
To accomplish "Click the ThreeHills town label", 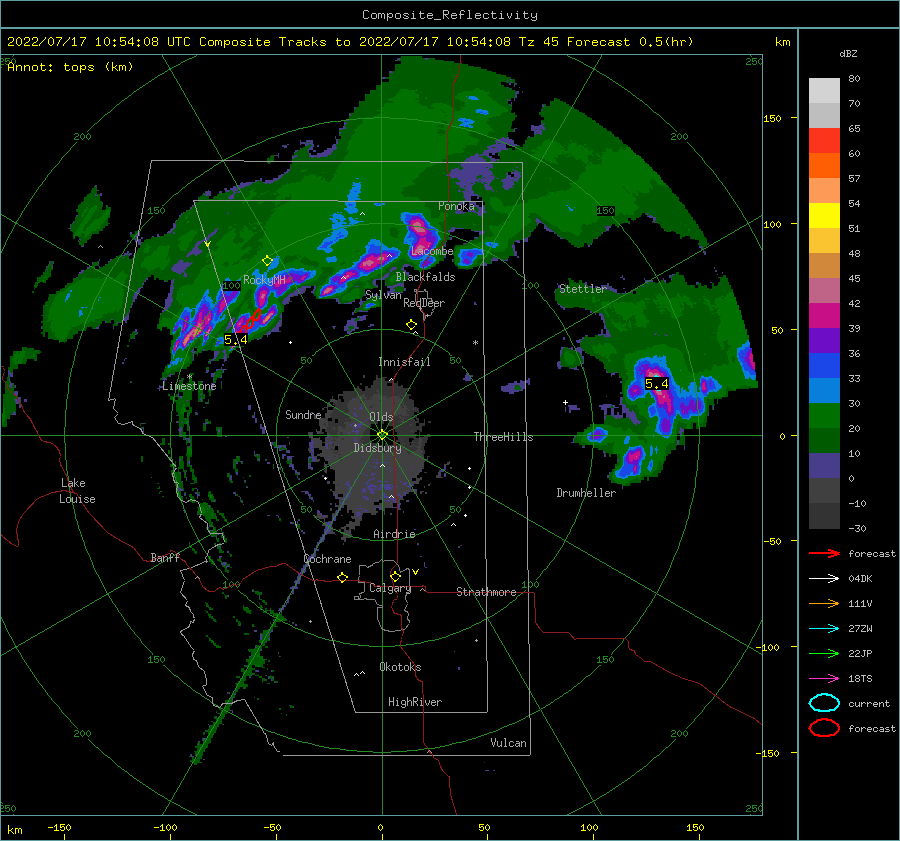I will point(503,437).
